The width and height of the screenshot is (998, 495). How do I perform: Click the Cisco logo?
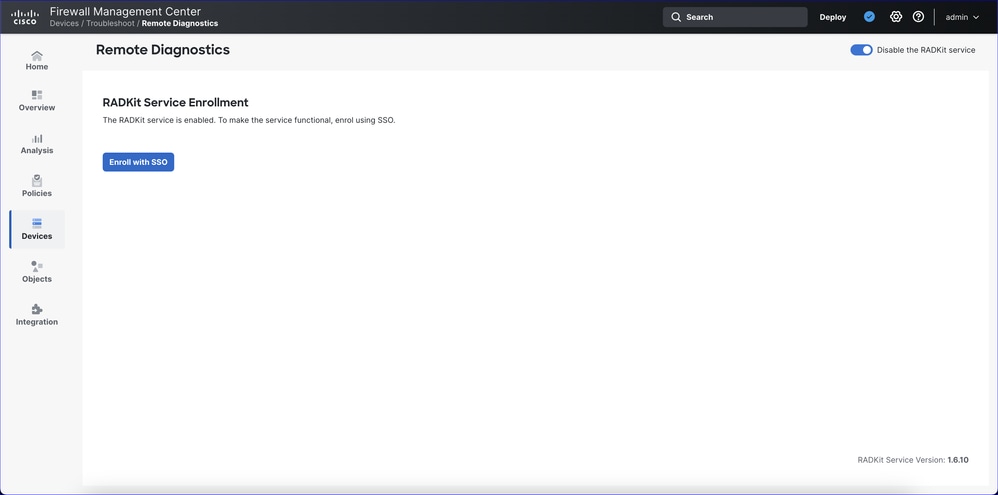pos(25,17)
